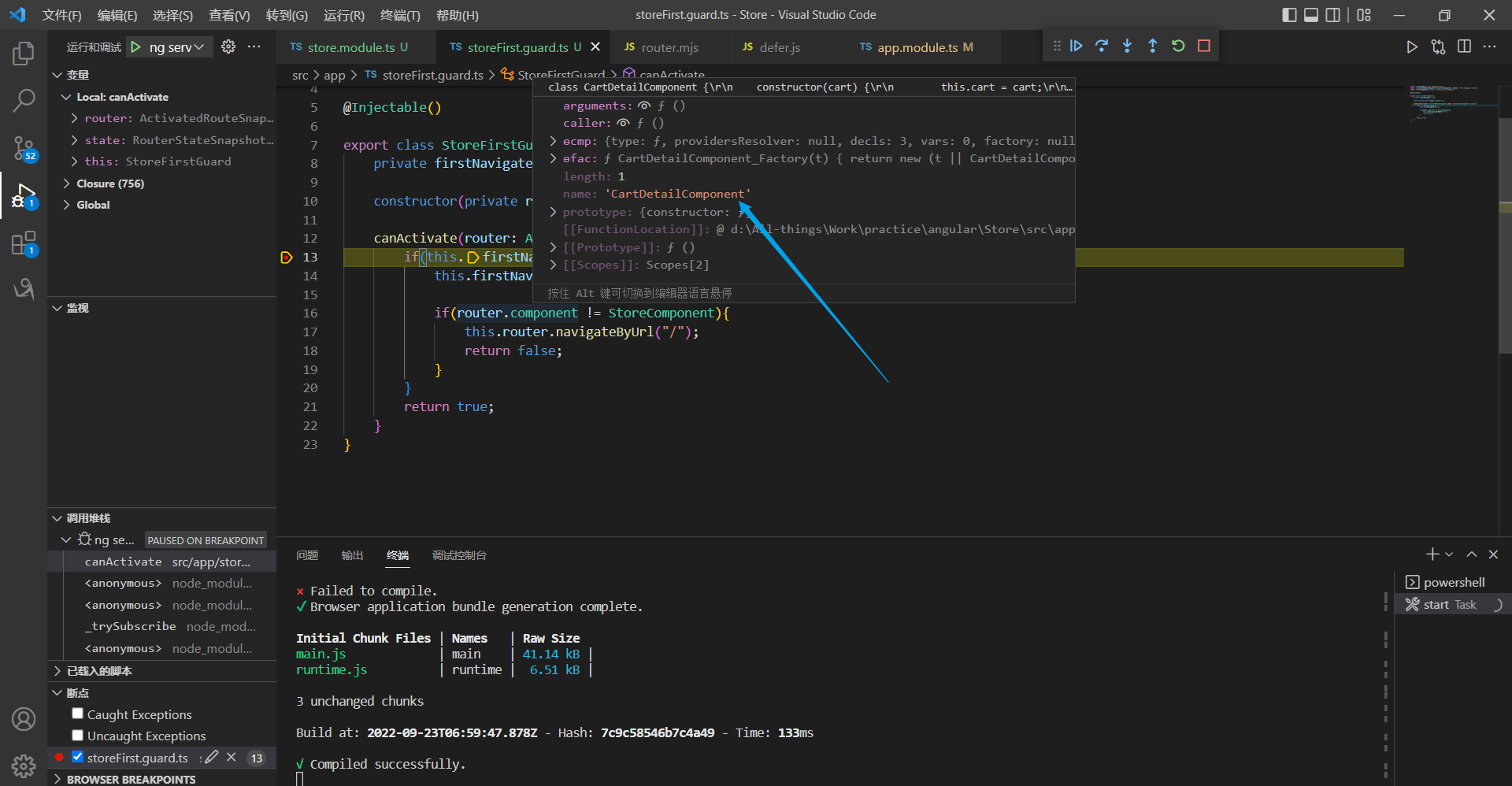Open the Extensions view
The image size is (1512, 786).
point(24,243)
